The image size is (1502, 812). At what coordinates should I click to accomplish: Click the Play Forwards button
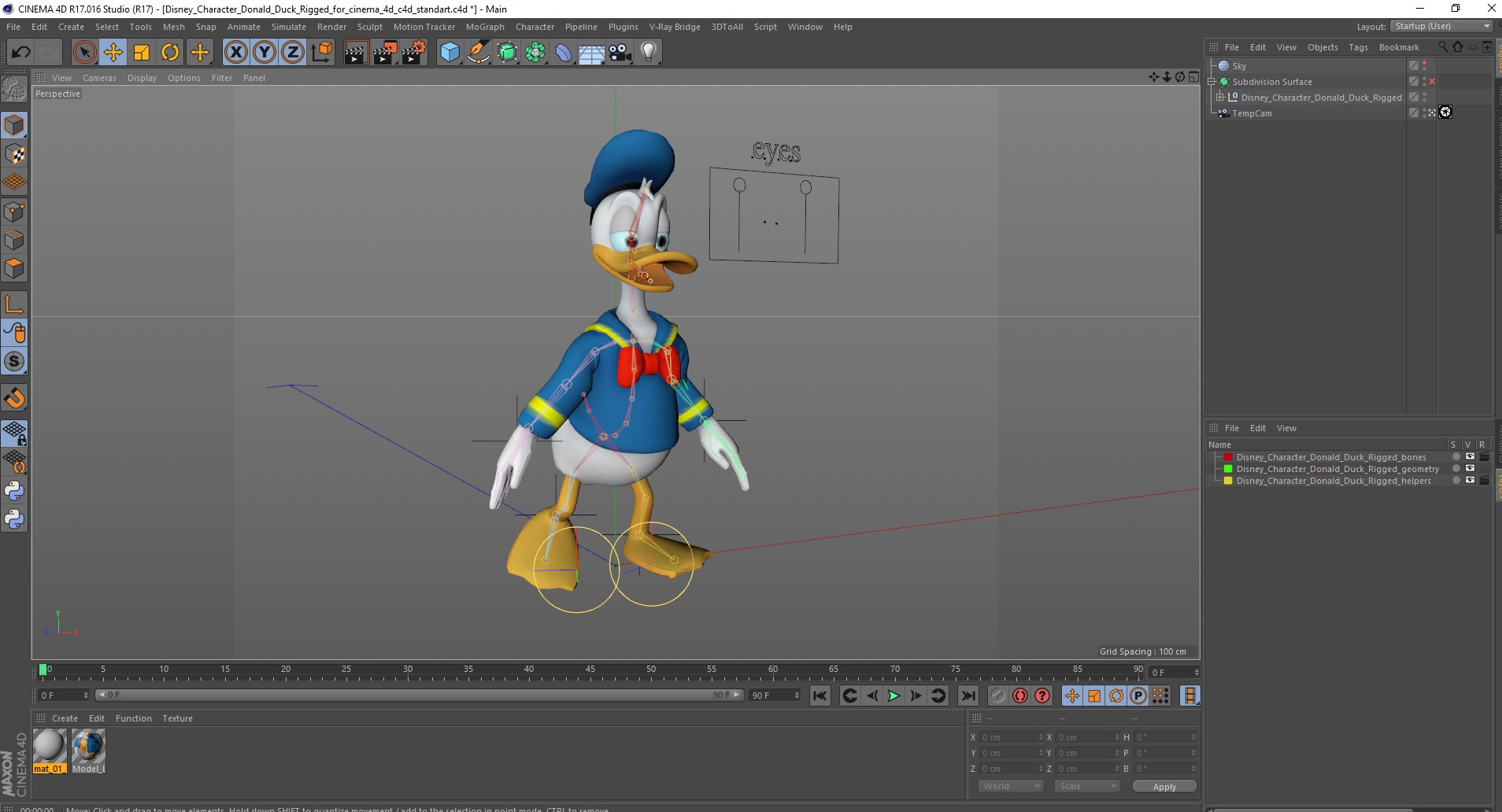[x=893, y=696]
